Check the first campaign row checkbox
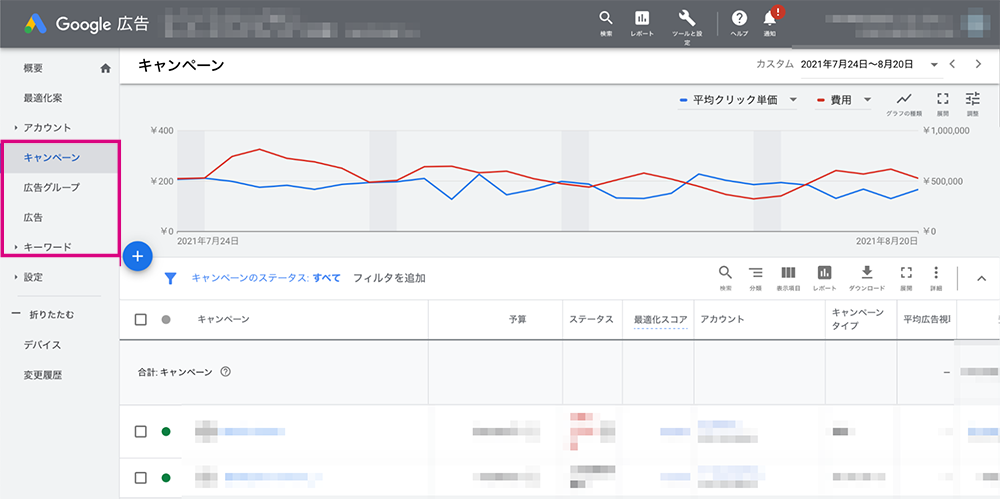The width and height of the screenshot is (1000, 499). 141,432
